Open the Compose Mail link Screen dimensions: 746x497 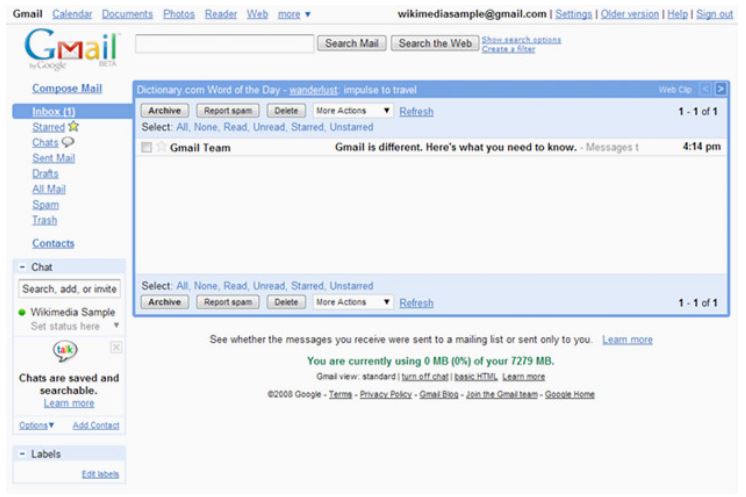tap(64, 88)
